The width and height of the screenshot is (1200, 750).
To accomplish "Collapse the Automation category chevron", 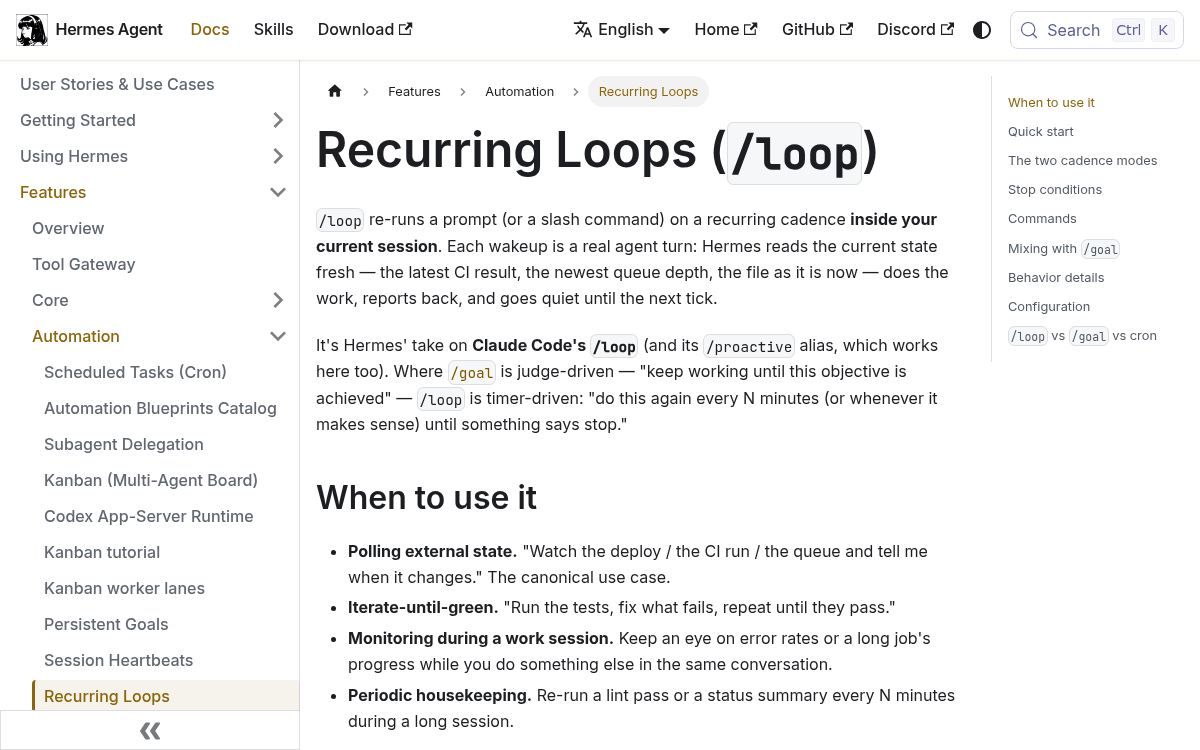I will pyautogui.click(x=278, y=336).
